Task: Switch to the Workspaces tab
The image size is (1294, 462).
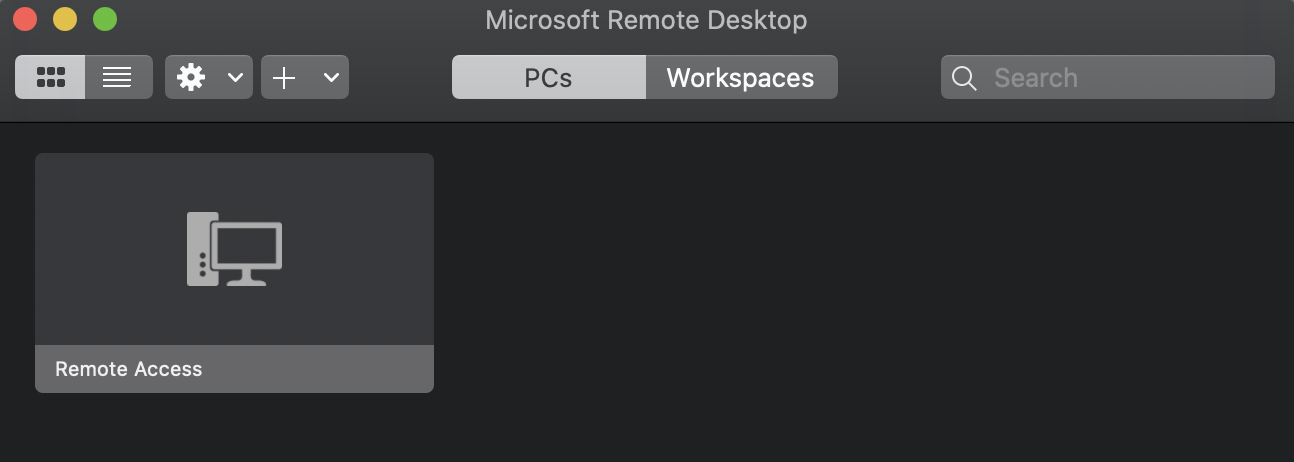Action: [x=740, y=77]
